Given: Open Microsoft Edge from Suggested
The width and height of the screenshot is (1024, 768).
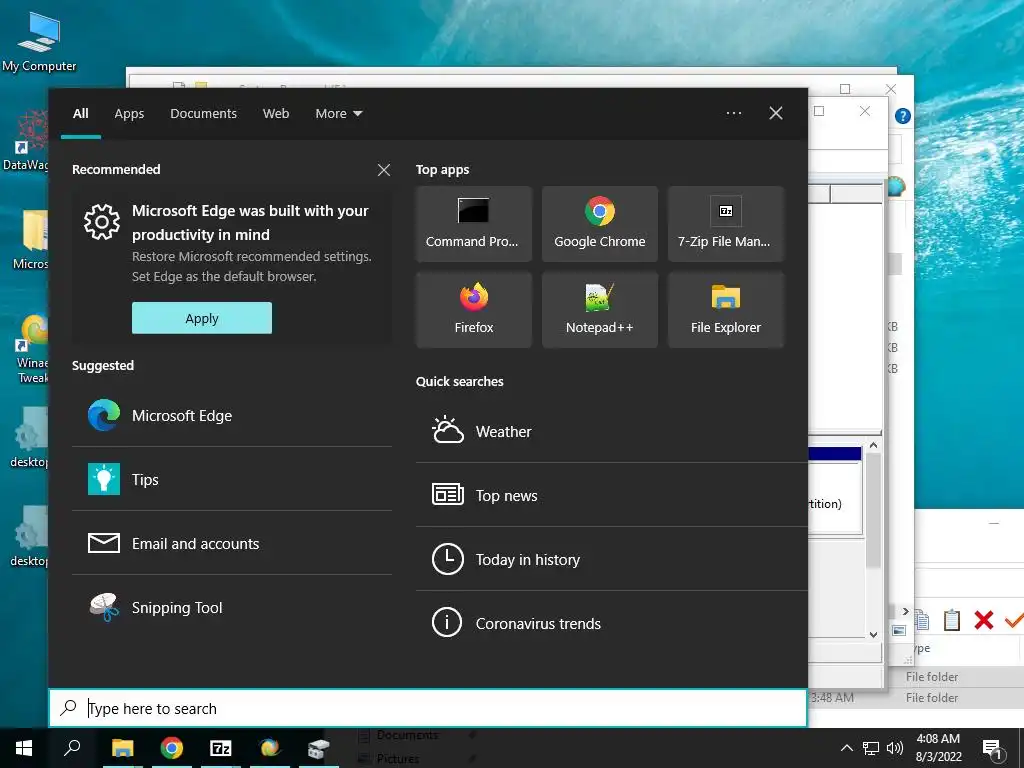Looking at the screenshot, I should 232,415.
